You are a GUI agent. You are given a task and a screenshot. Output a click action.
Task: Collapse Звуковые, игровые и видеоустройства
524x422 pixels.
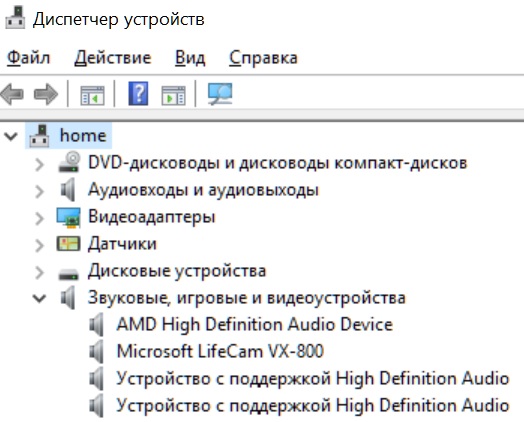point(39,298)
